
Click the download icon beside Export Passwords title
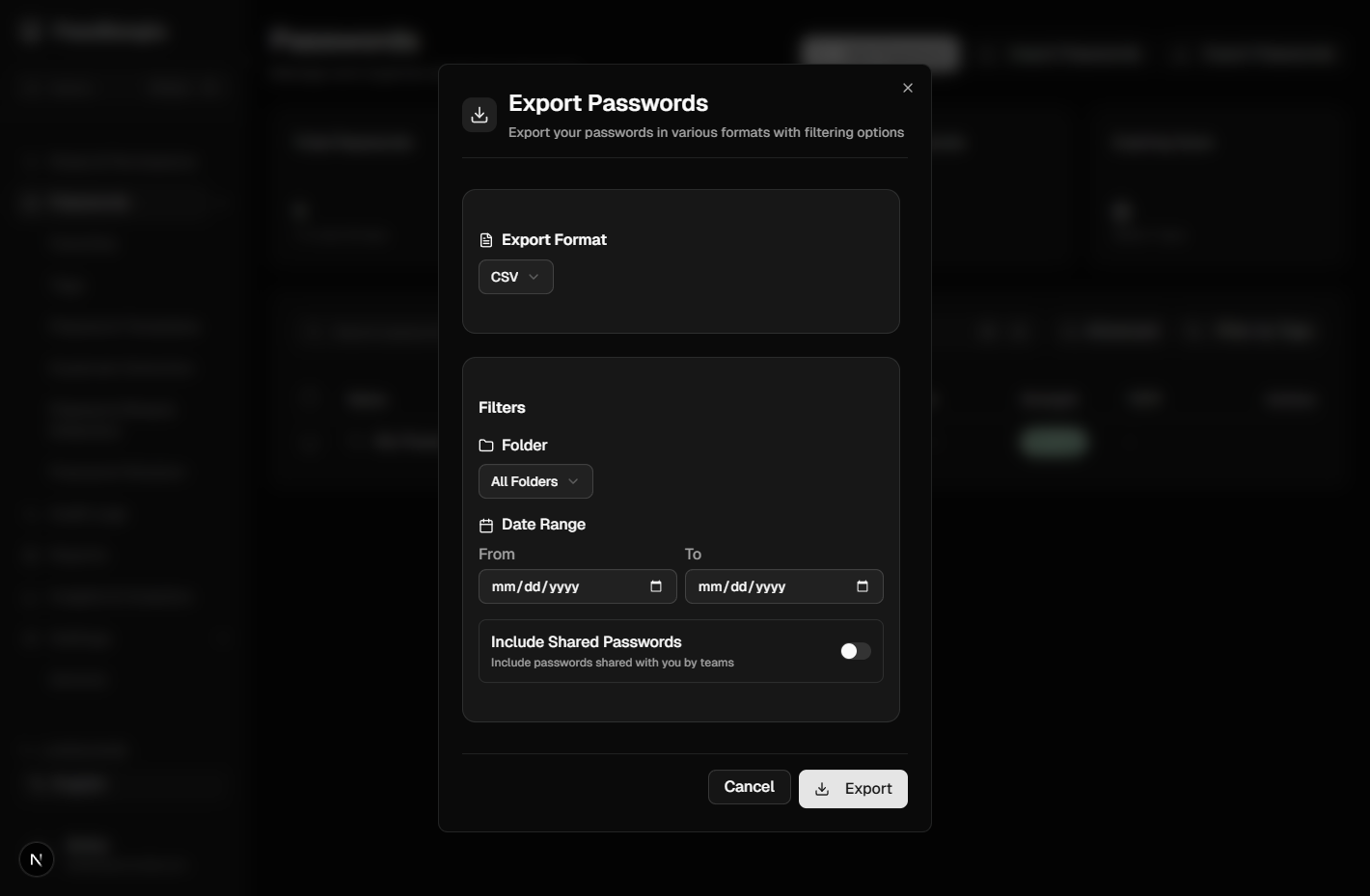point(479,114)
